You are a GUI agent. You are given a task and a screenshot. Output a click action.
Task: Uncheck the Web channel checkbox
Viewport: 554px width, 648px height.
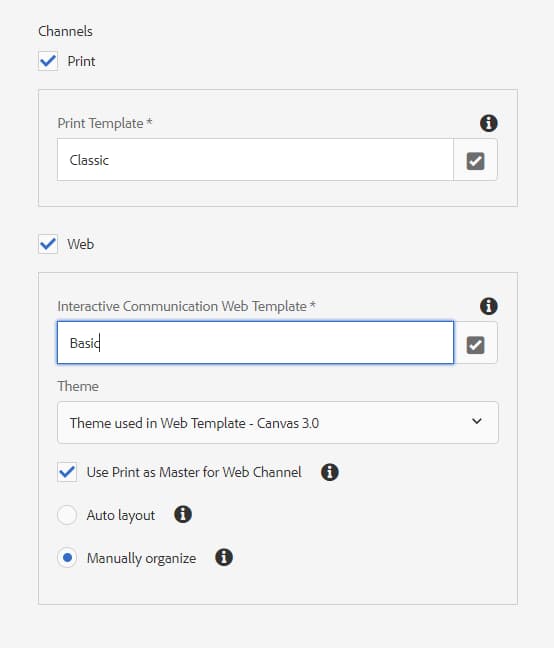(x=48, y=244)
